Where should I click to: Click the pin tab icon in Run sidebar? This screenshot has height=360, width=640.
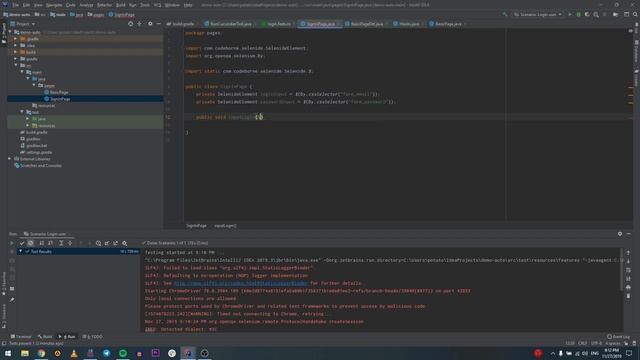pos(12,300)
